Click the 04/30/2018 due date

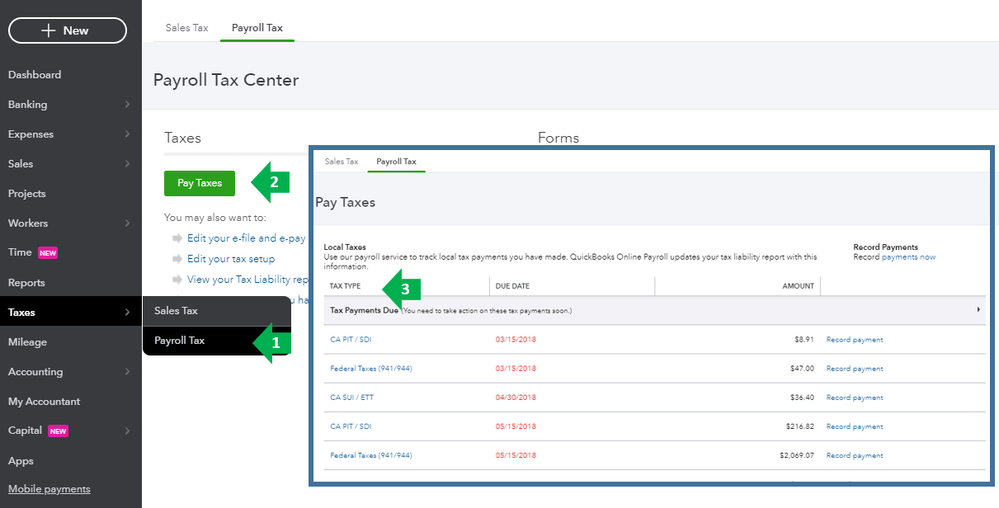(x=516, y=397)
